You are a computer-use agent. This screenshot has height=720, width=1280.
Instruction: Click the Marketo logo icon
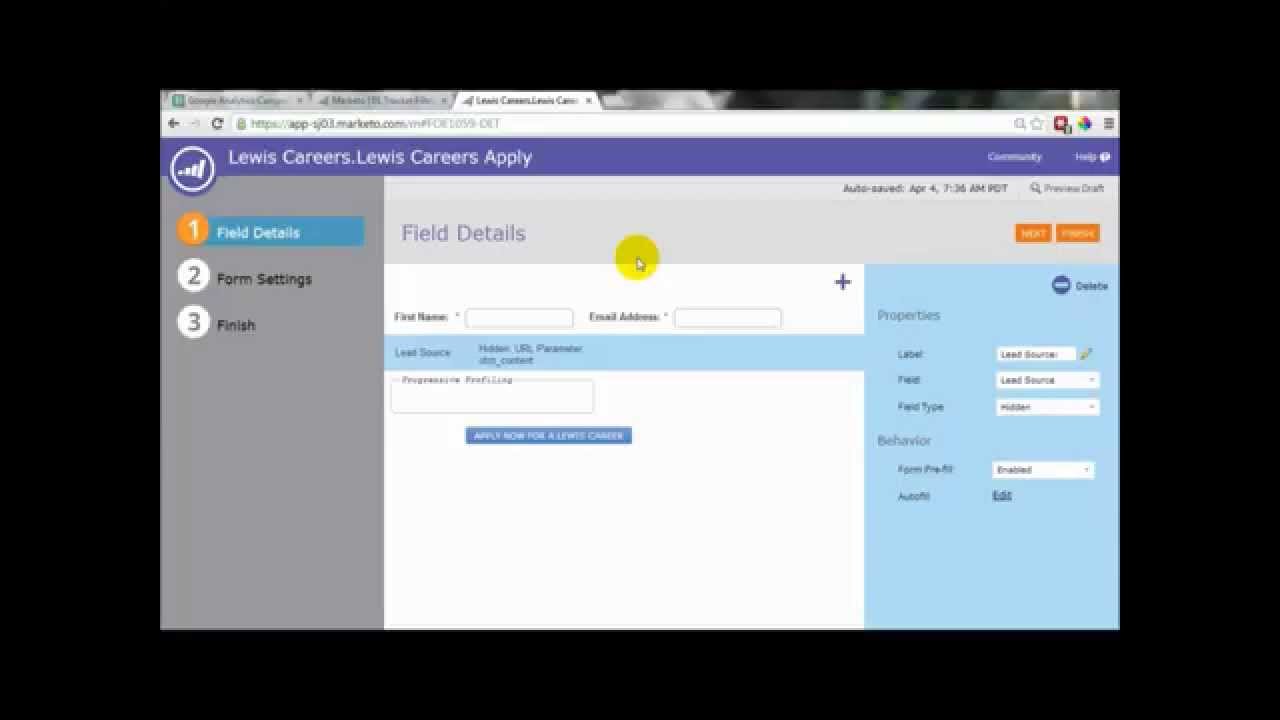(x=192, y=170)
